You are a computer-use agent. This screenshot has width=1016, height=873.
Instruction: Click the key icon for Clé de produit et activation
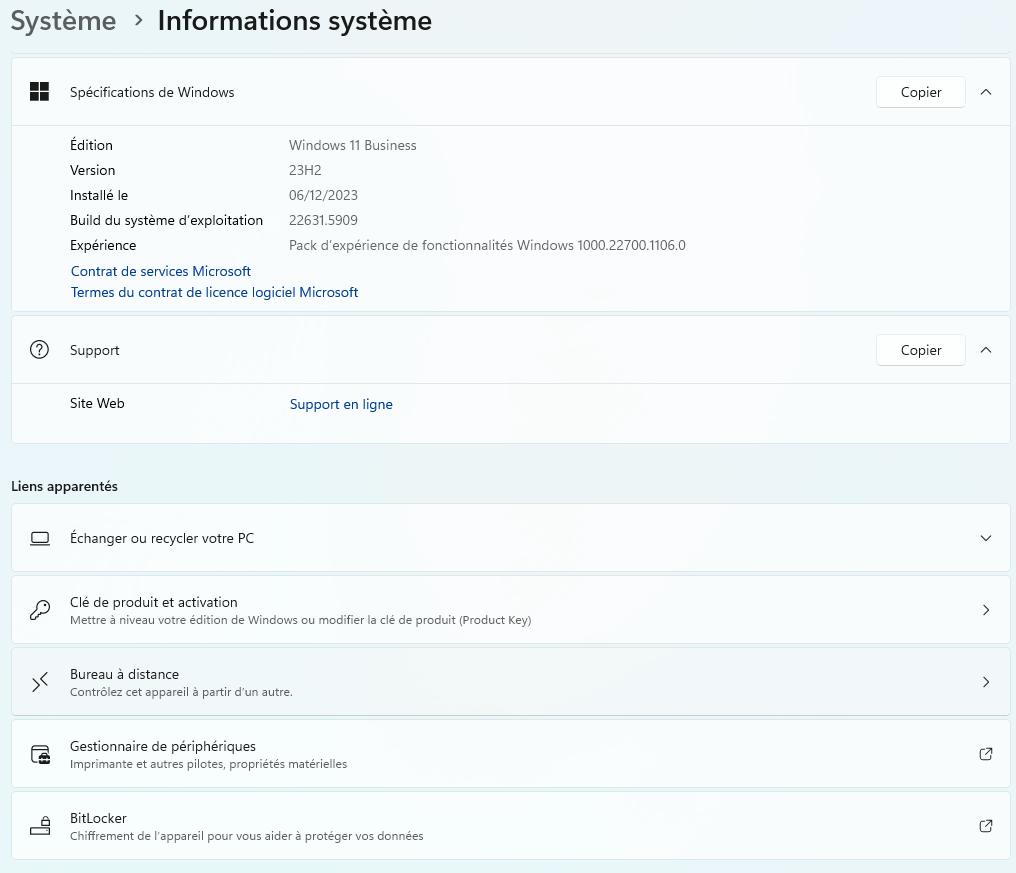point(40,610)
